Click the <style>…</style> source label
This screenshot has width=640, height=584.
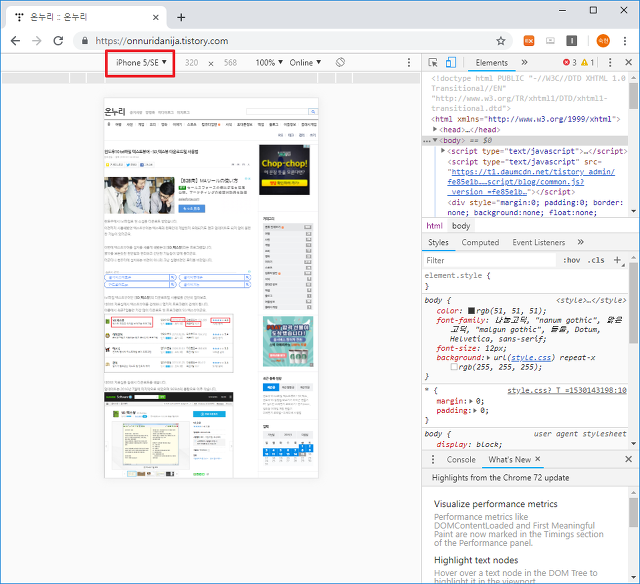[x=591, y=300]
